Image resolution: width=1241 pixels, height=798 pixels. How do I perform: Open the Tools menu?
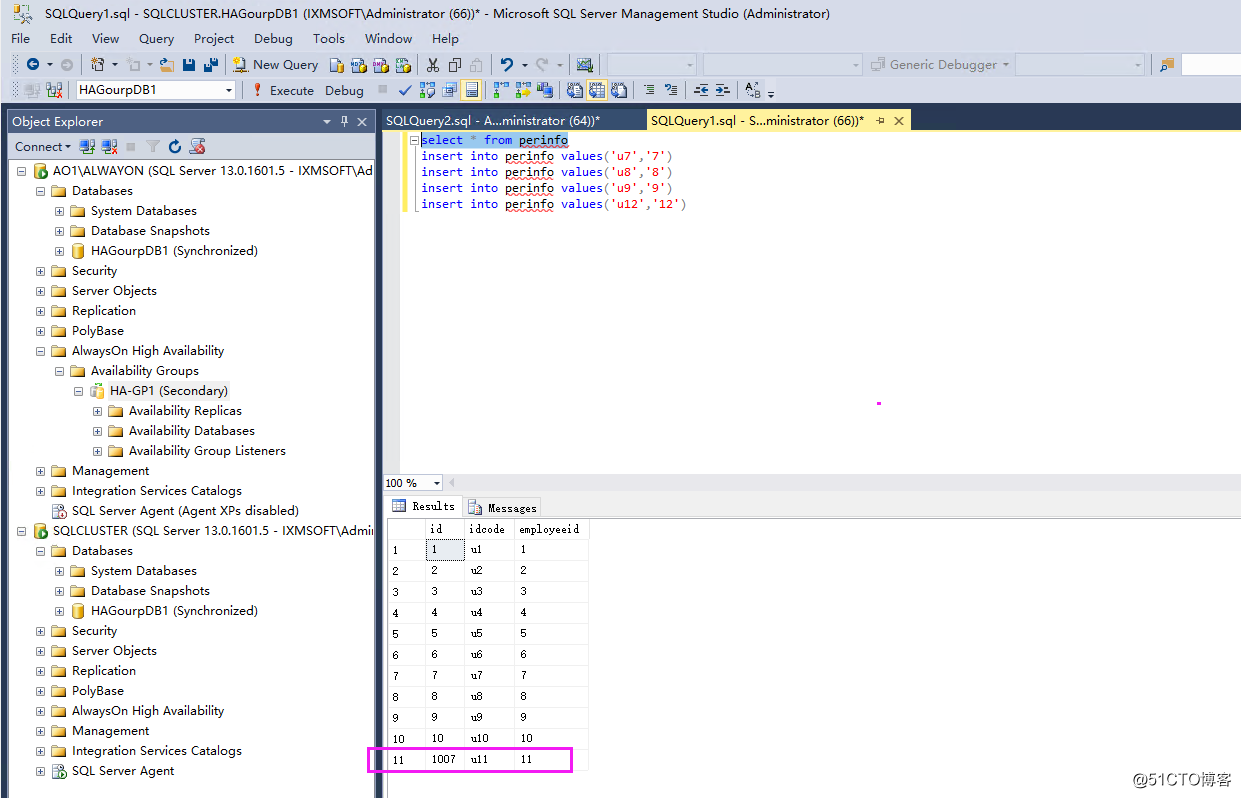tap(328, 38)
